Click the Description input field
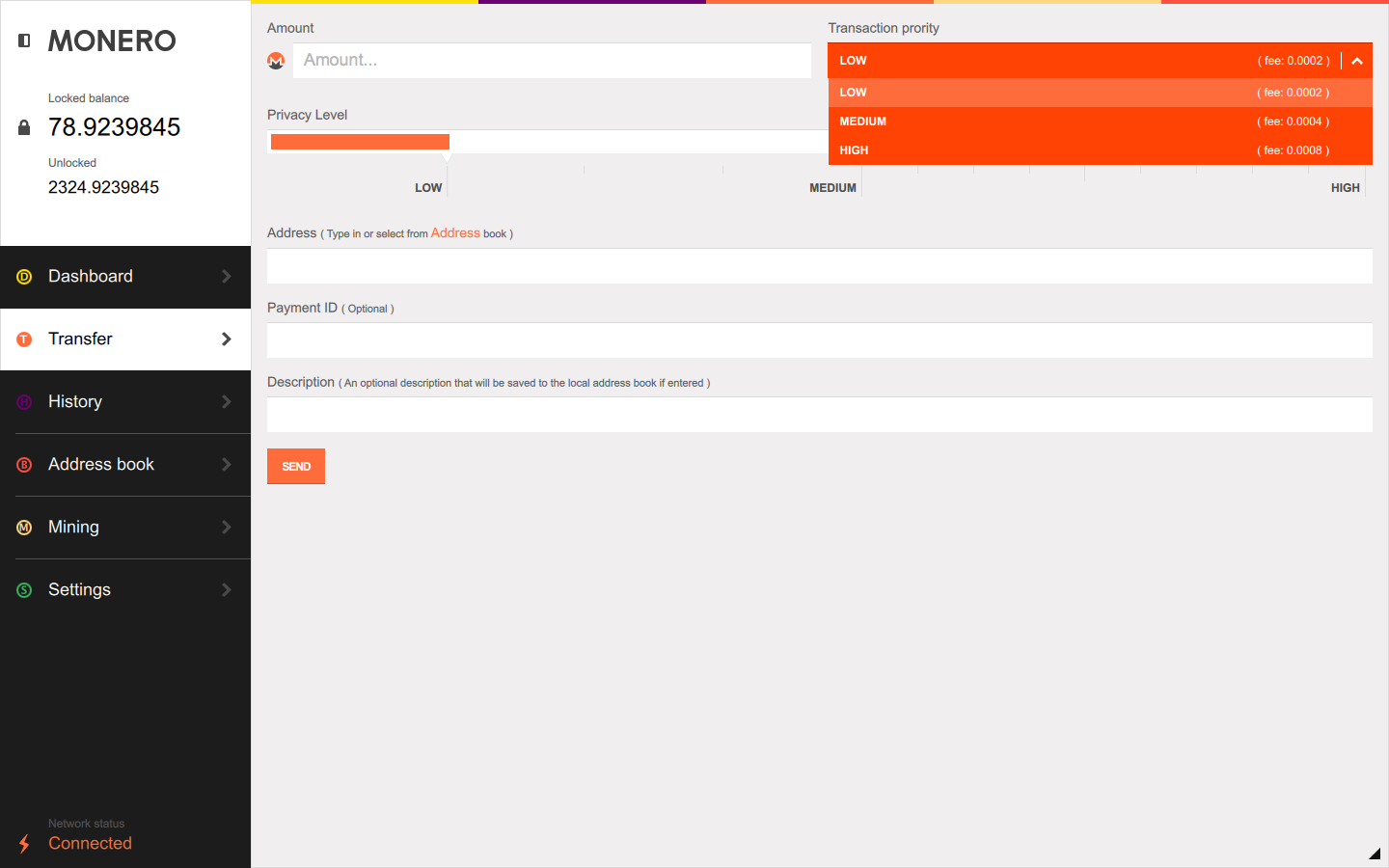 (x=820, y=415)
